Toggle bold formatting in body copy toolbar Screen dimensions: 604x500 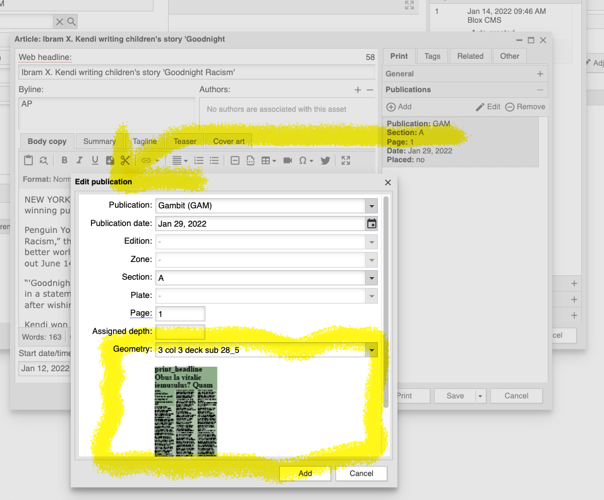click(x=64, y=160)
